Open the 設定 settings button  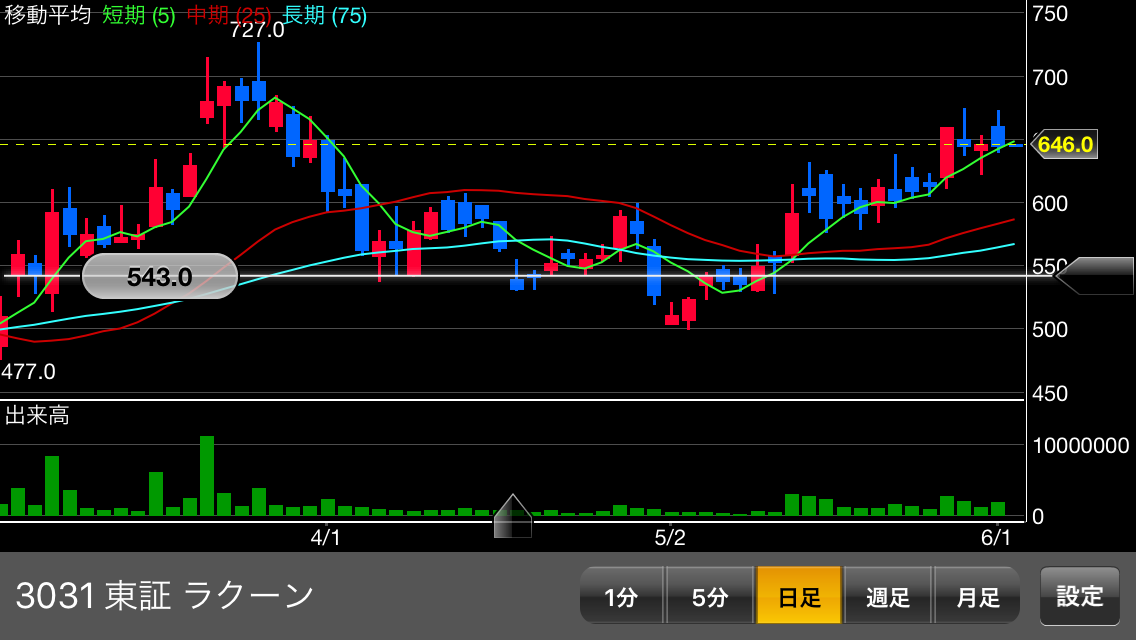coord(1080,596)
